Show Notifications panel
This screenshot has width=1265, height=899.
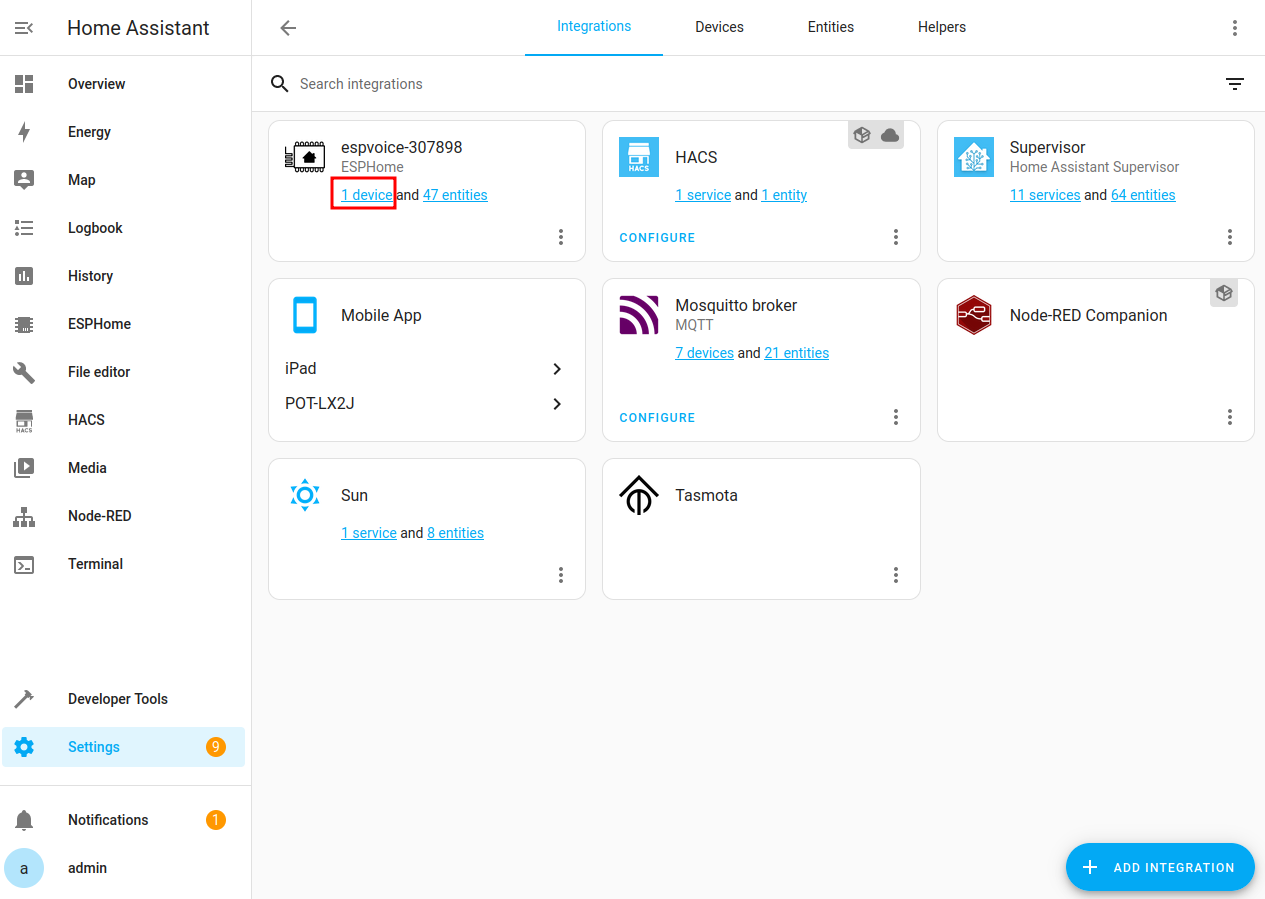[x=123, y=820]
